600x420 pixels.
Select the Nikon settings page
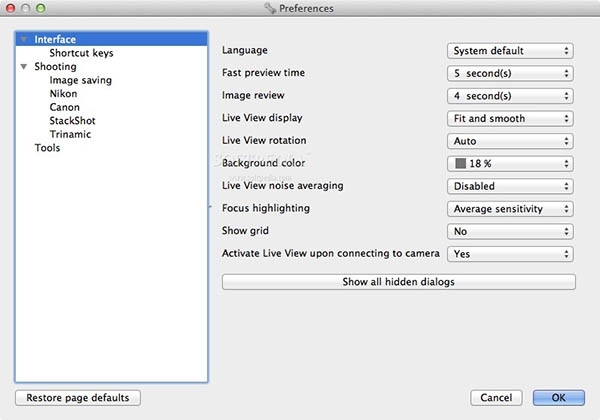pyautogui.click(x=64, y=94)
